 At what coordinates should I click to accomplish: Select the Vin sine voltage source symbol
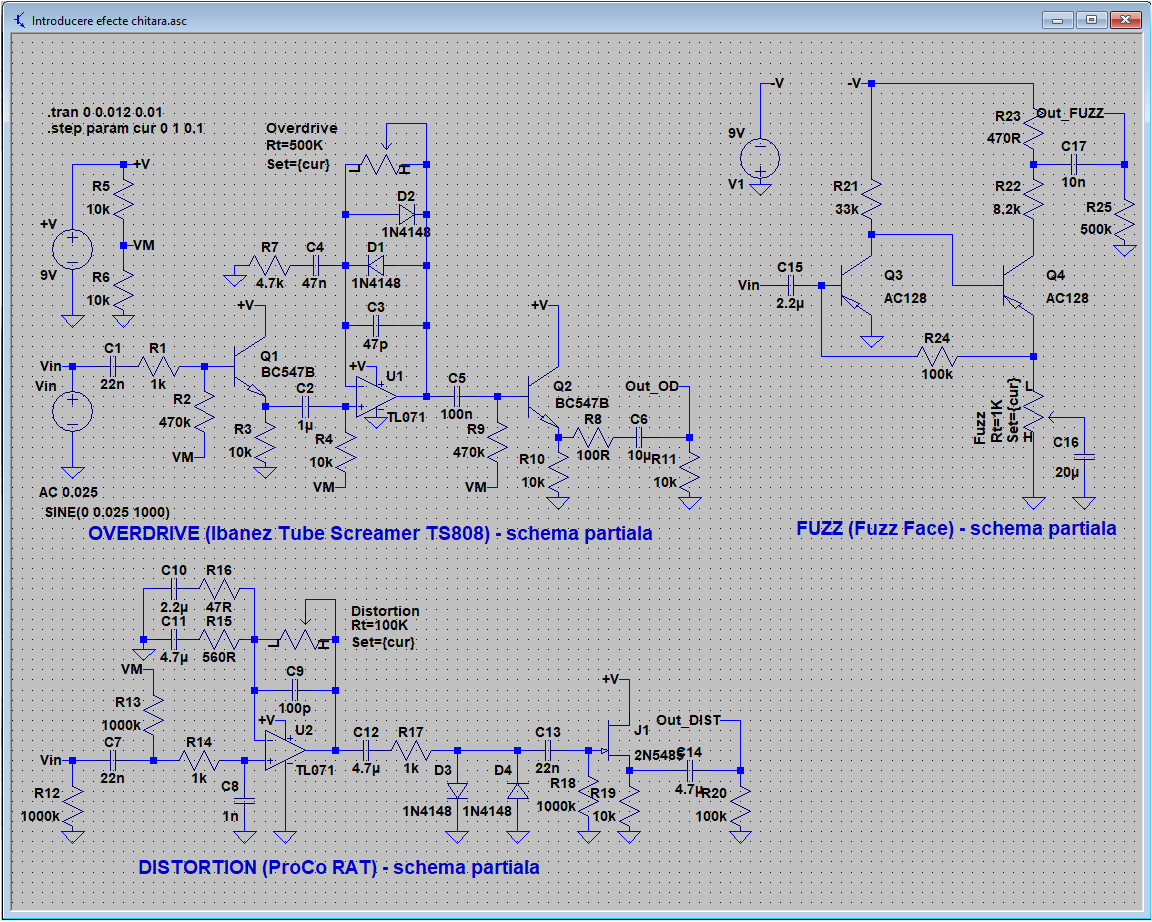pos(73,411)
